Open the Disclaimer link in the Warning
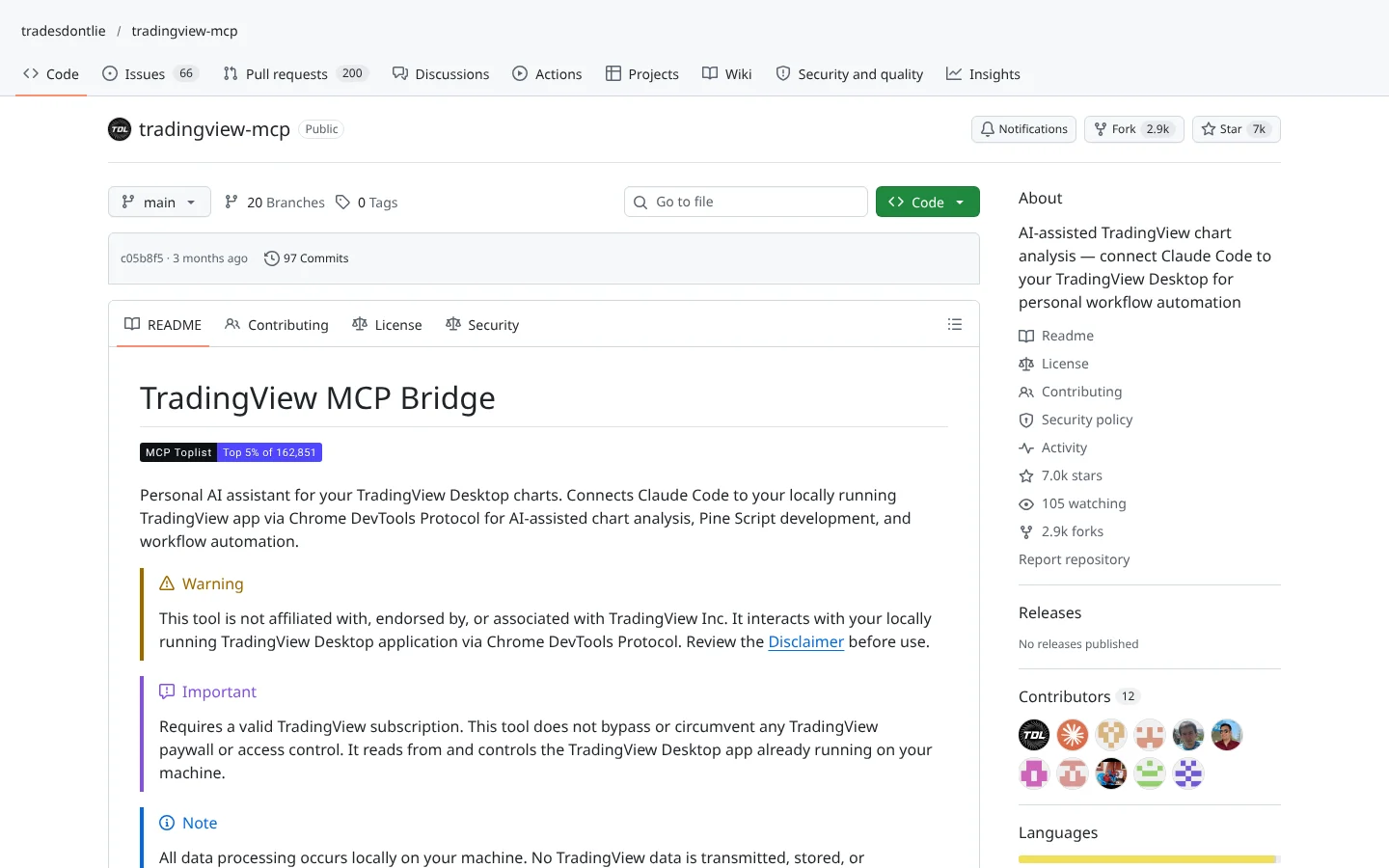Screen dimensions: 1389x868 point(805,642)
